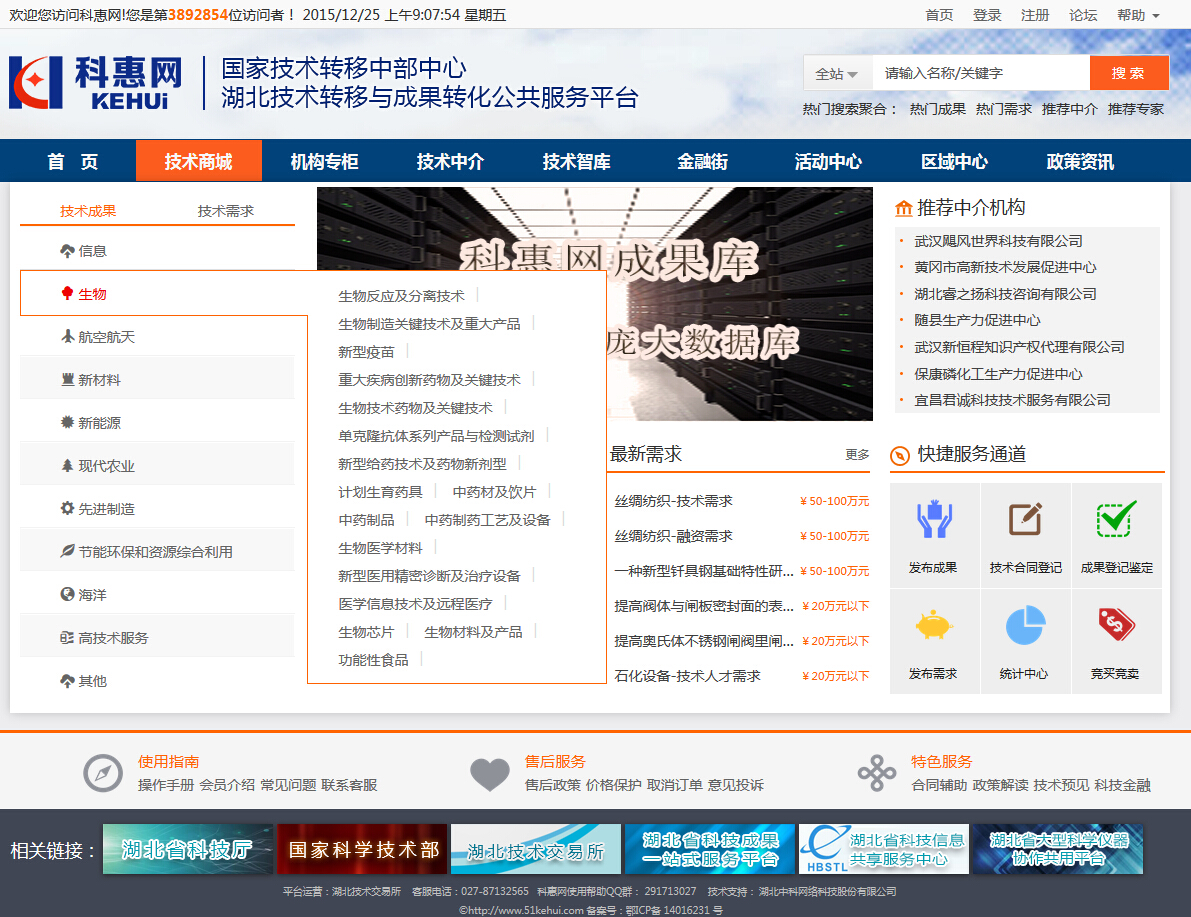Open 技术智库 navigation item

click(x=577, y=161)
